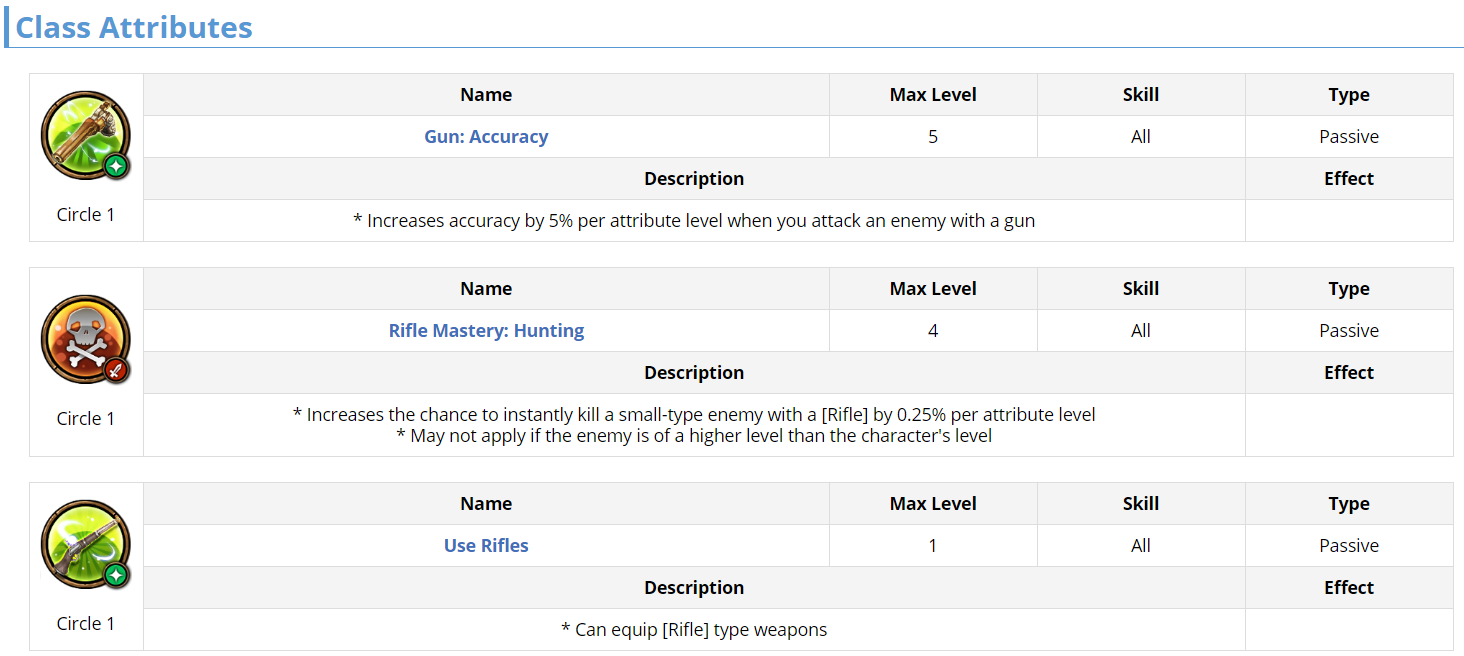Click the Class Attributes section heading
The image size is (1464, 656).
click(134, 27)
